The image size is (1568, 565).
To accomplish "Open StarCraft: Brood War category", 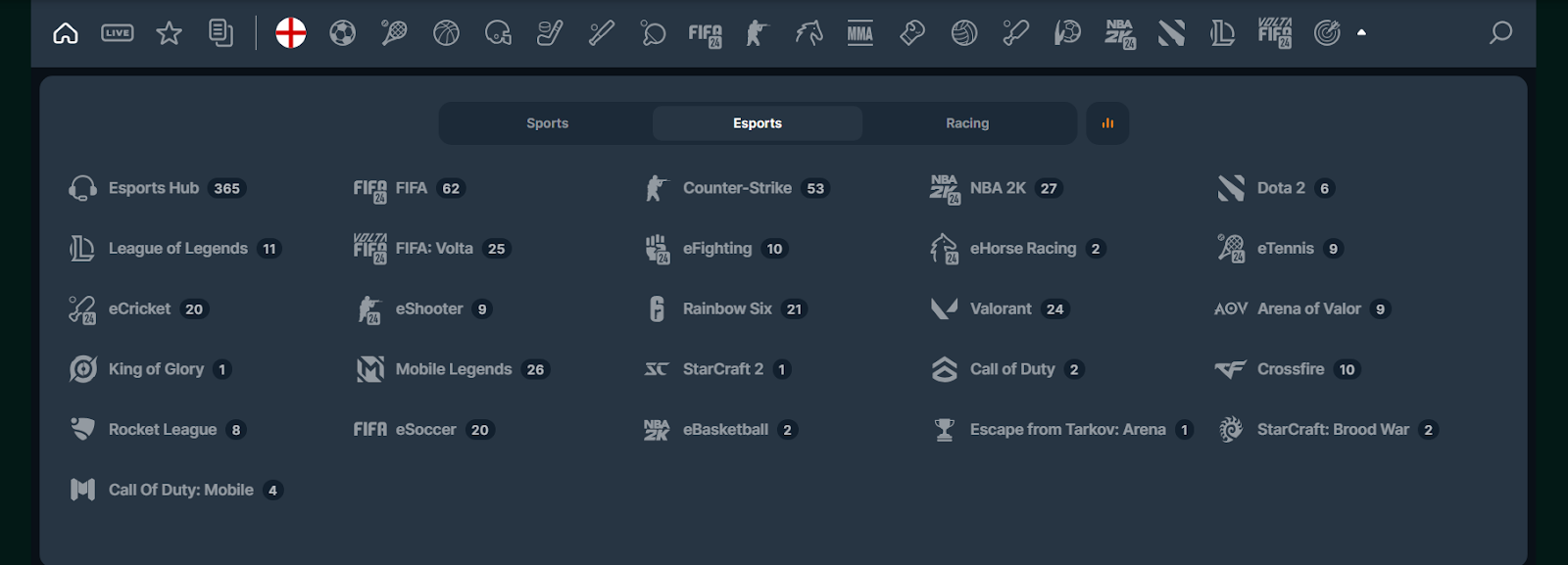I will click(x=1328, y=430).
